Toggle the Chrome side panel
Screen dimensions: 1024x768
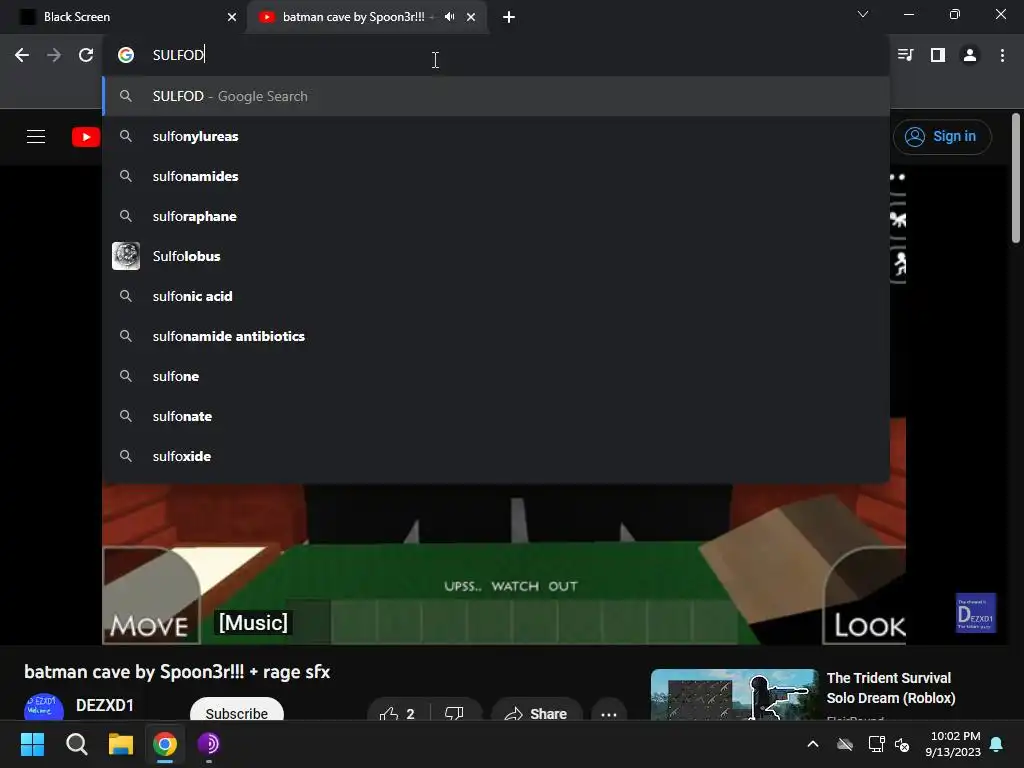(938, 55)
